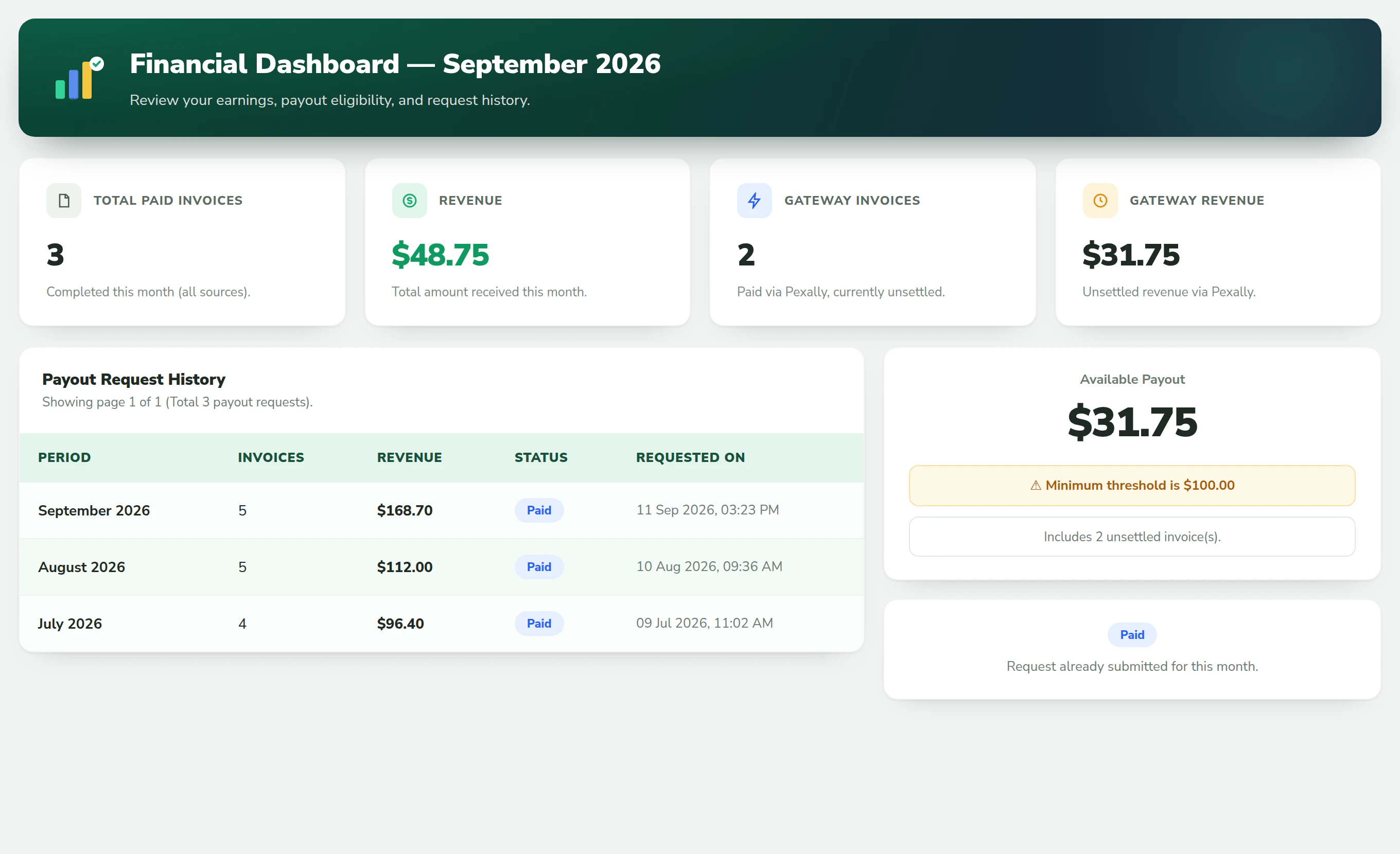This screenshot has width=1400, height=854.
Task: Click the 'Showing page 1 of 1' text
Action: (102, 402)
